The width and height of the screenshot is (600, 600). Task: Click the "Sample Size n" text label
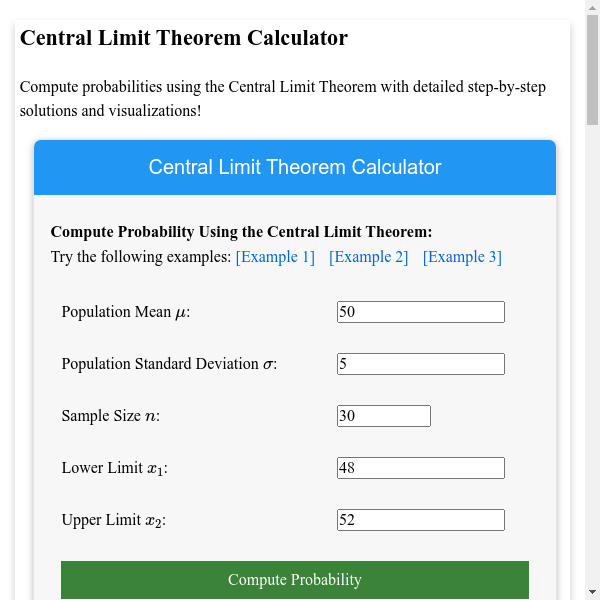click(110, 416)
